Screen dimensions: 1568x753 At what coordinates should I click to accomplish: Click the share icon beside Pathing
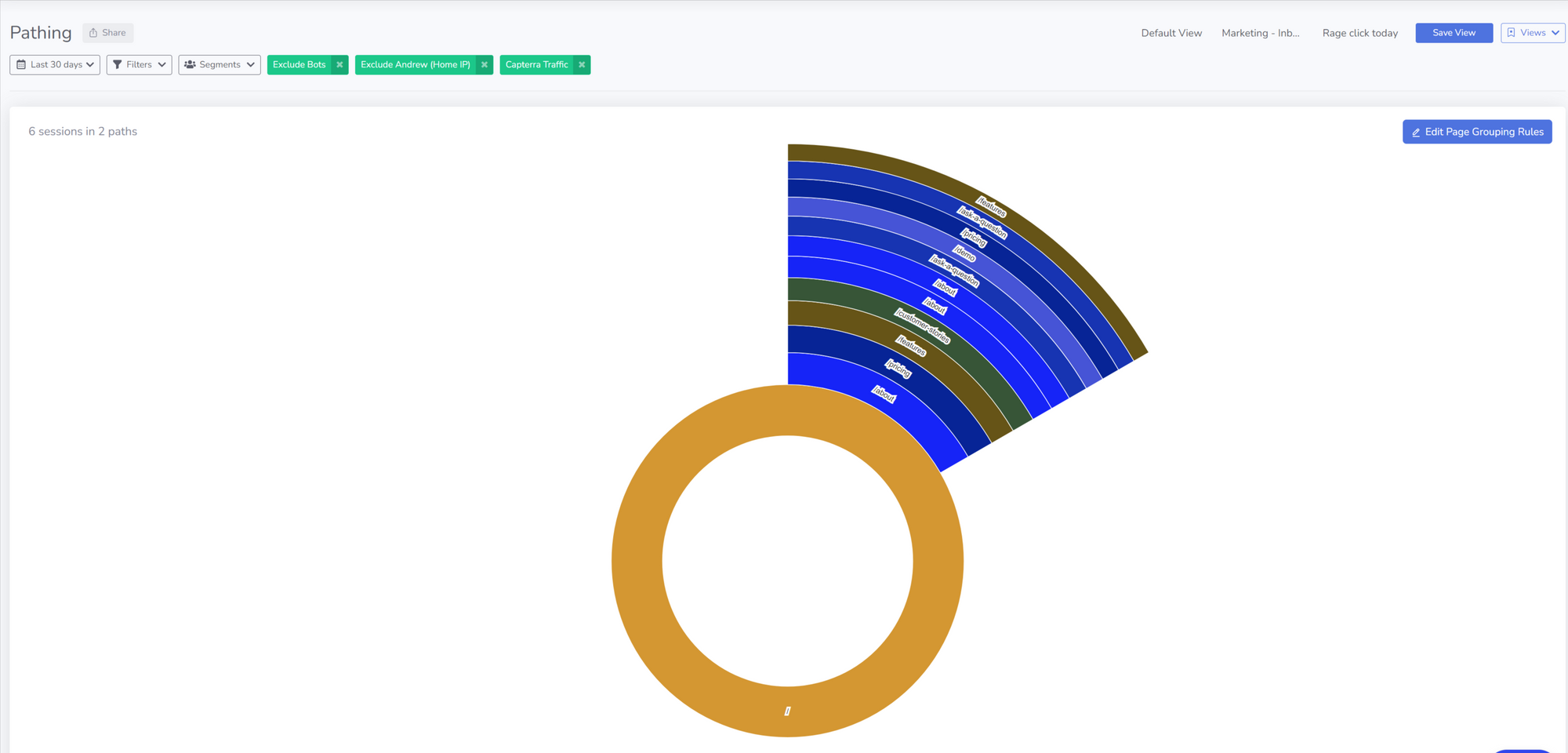(93, 33)
